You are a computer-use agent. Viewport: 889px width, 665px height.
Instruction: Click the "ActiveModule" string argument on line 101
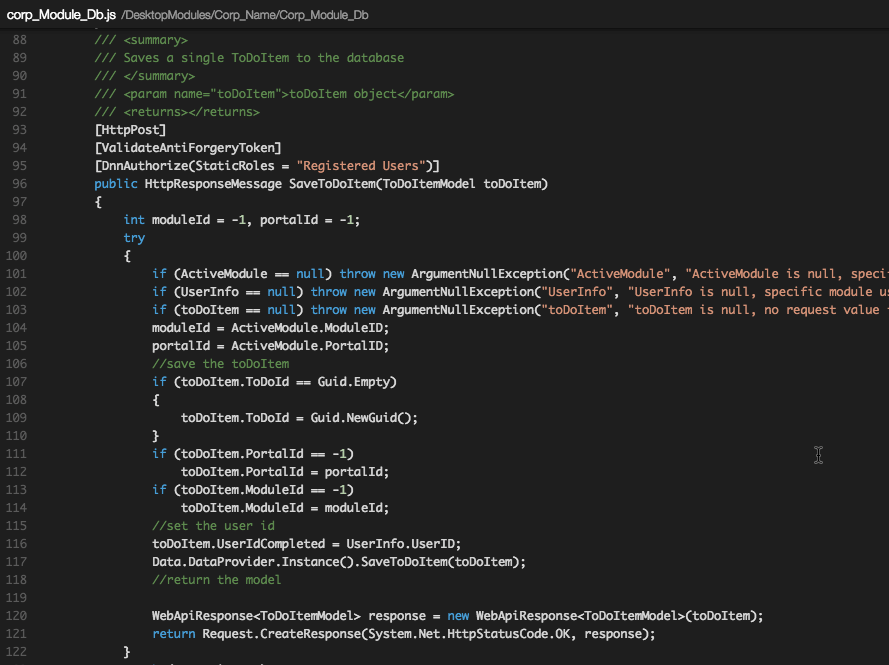point(620,274)
